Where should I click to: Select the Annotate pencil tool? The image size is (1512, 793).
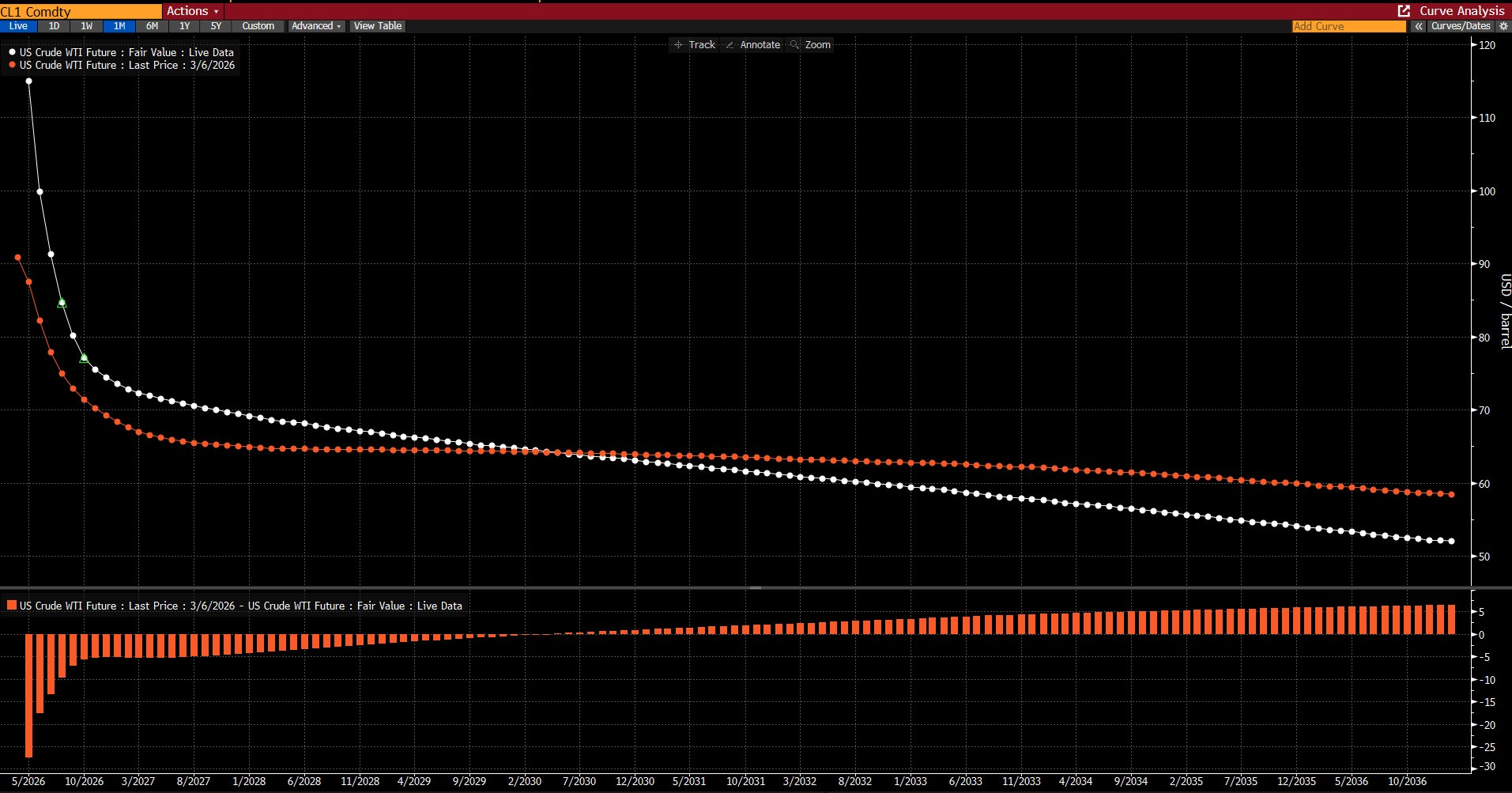[752, 45]
